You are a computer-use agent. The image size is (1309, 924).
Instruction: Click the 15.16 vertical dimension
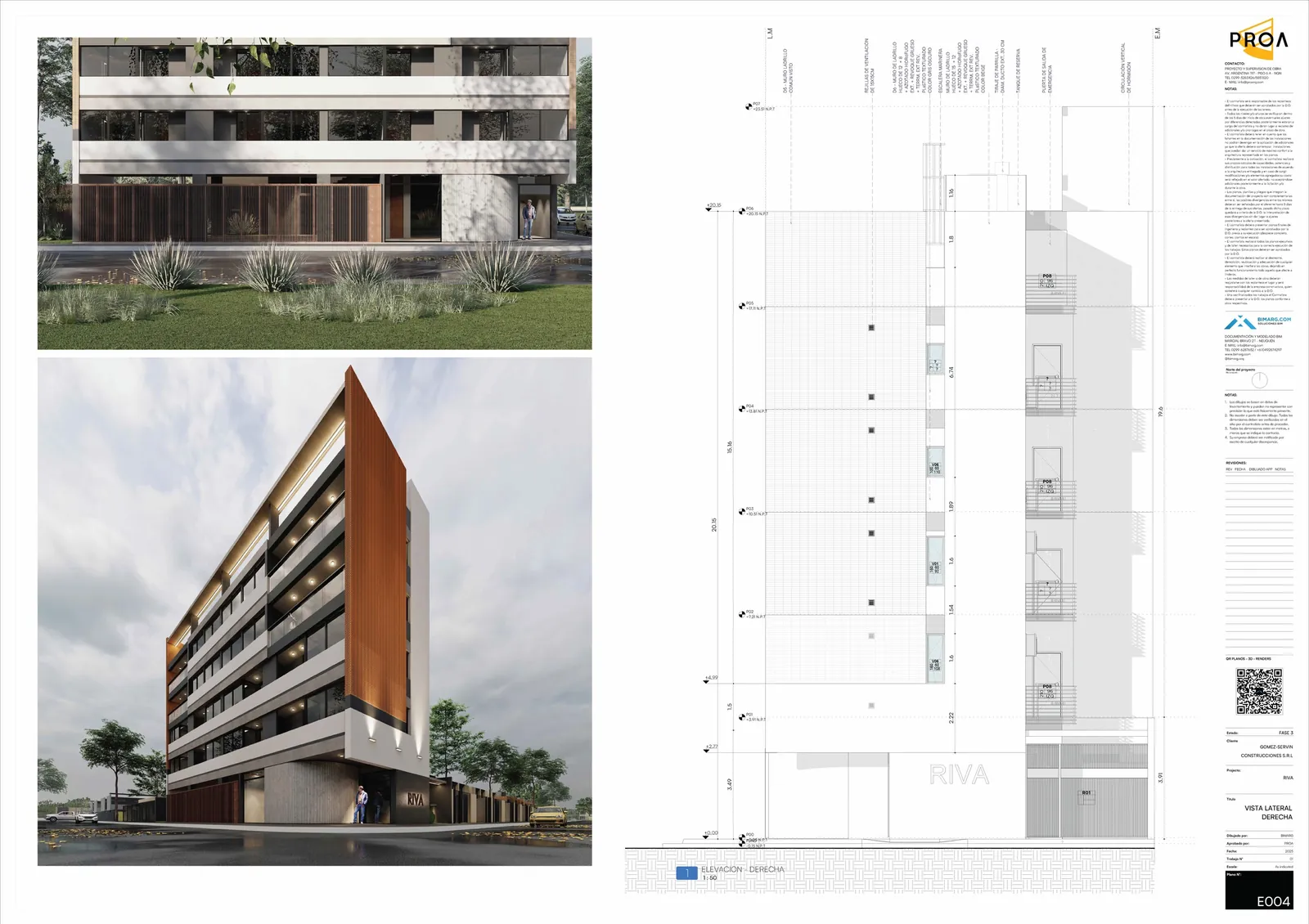click(x=729, y=449)
